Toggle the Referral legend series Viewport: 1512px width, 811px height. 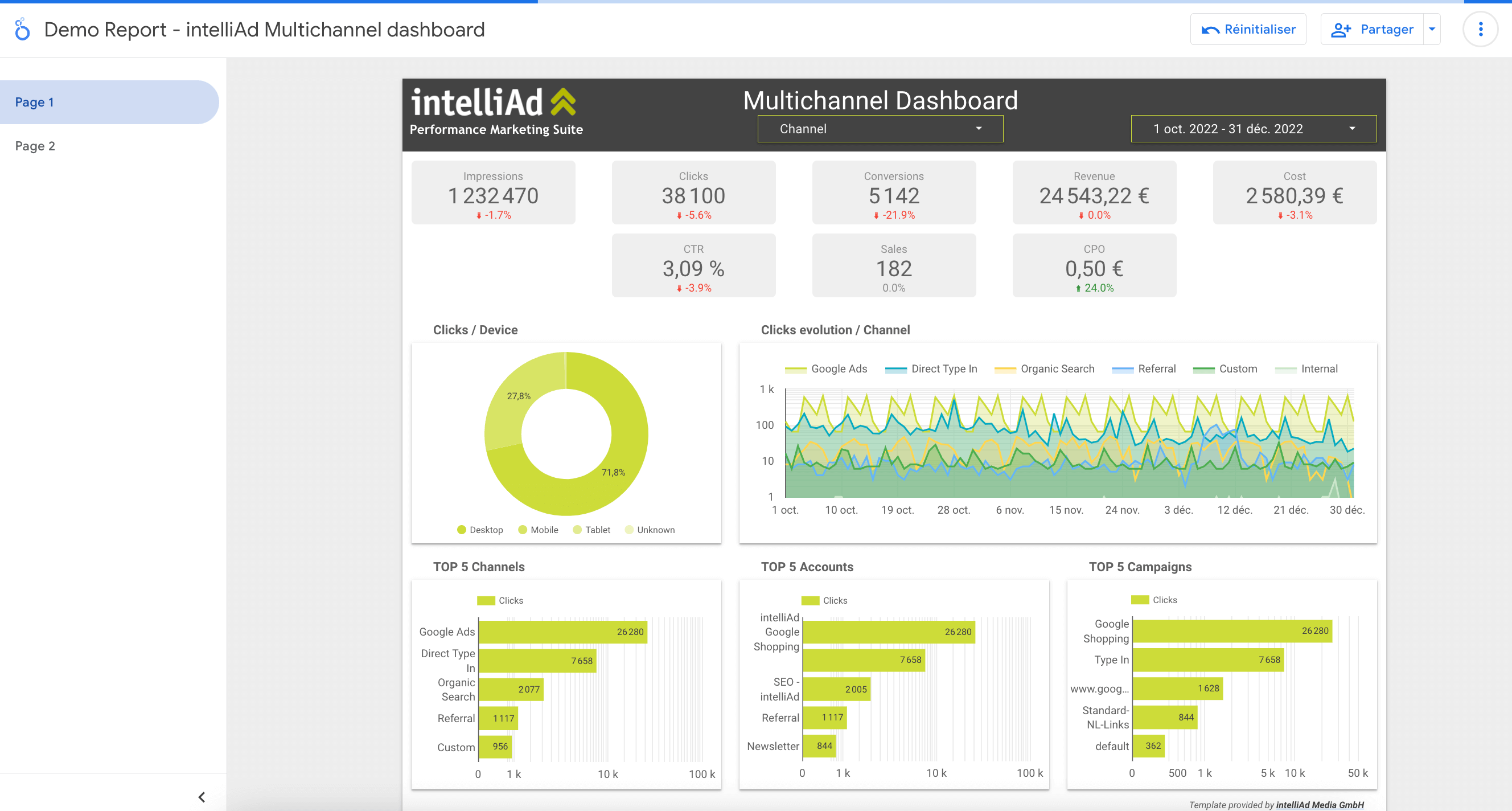tap(1143, 369)
